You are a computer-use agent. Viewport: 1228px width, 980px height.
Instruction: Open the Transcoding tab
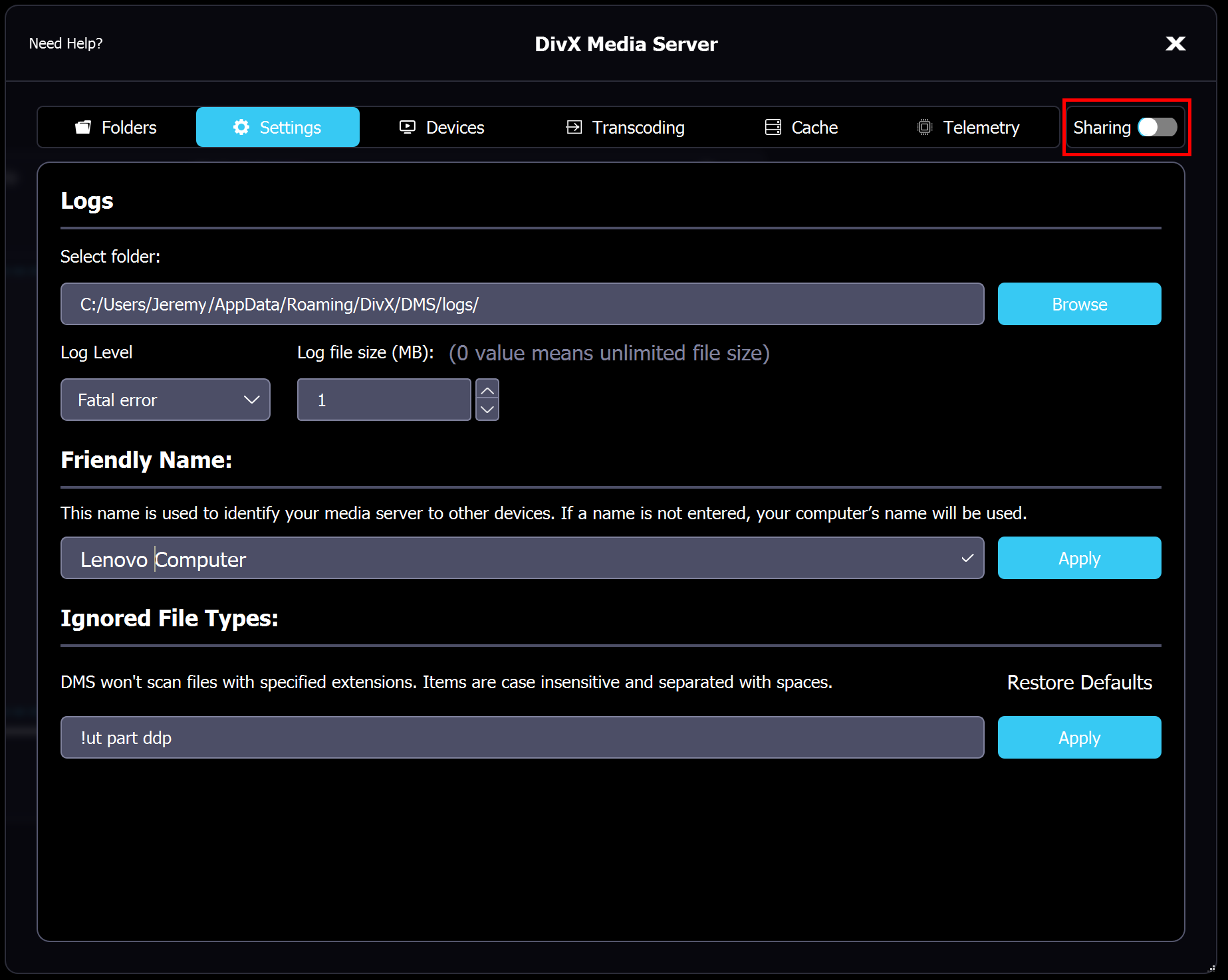click(625, 127)
